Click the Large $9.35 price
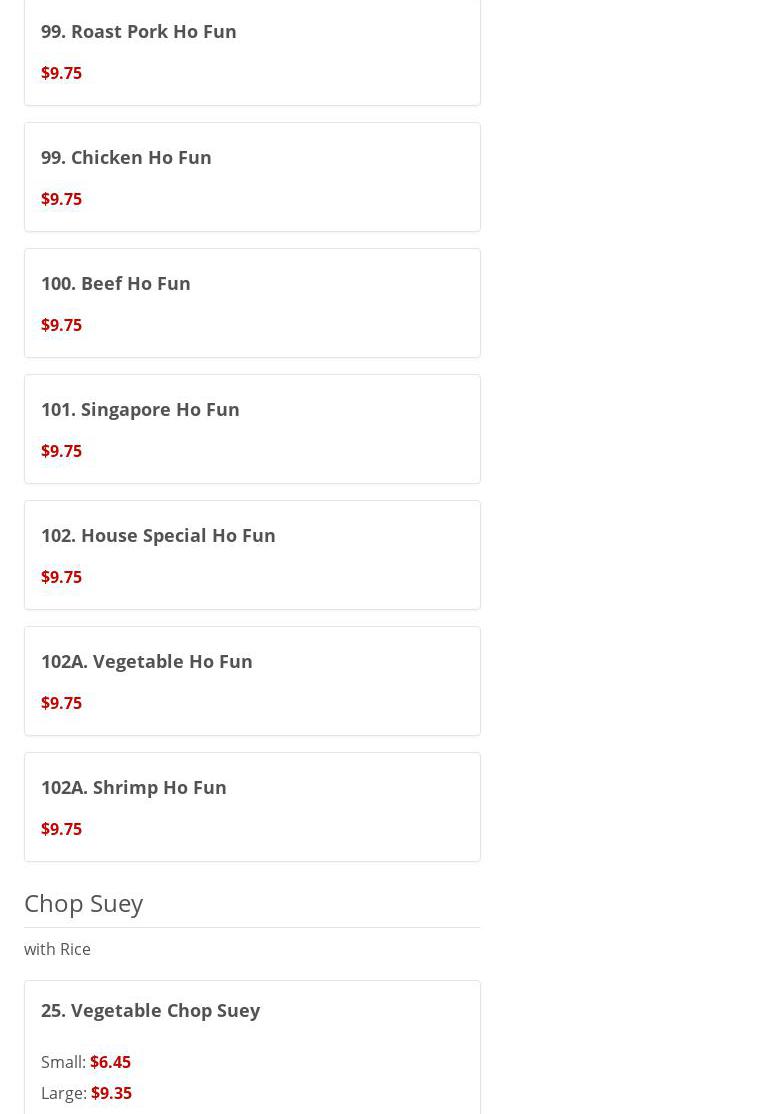The image size is (770, 1114). pyautogui.click(x=111, y=1093)
